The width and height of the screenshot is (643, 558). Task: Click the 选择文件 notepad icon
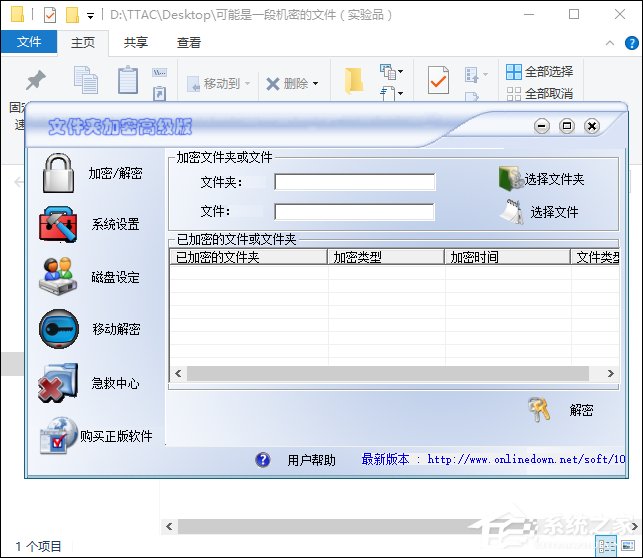[511, 212]
